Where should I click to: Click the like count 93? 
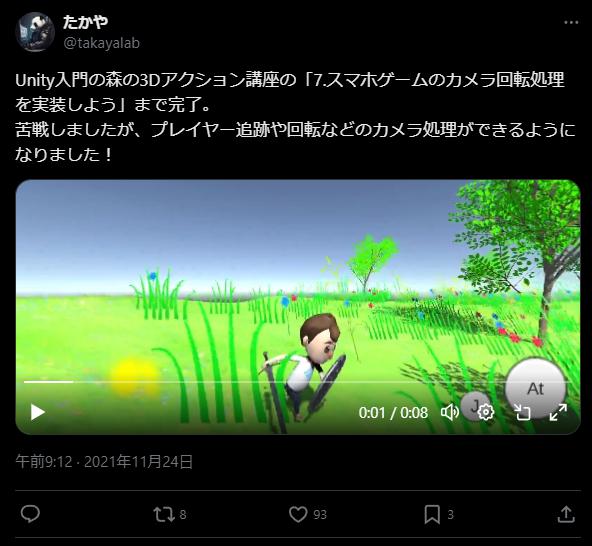pos(320,515)
